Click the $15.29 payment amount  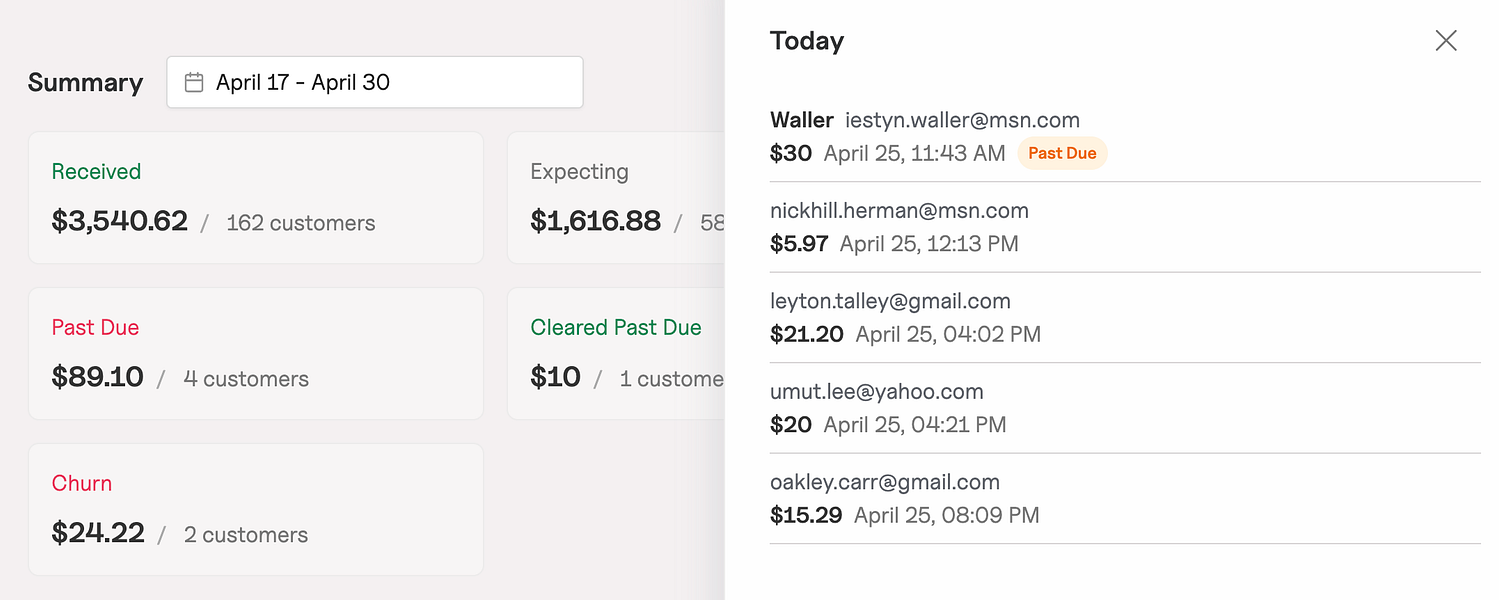pos(806,516)
